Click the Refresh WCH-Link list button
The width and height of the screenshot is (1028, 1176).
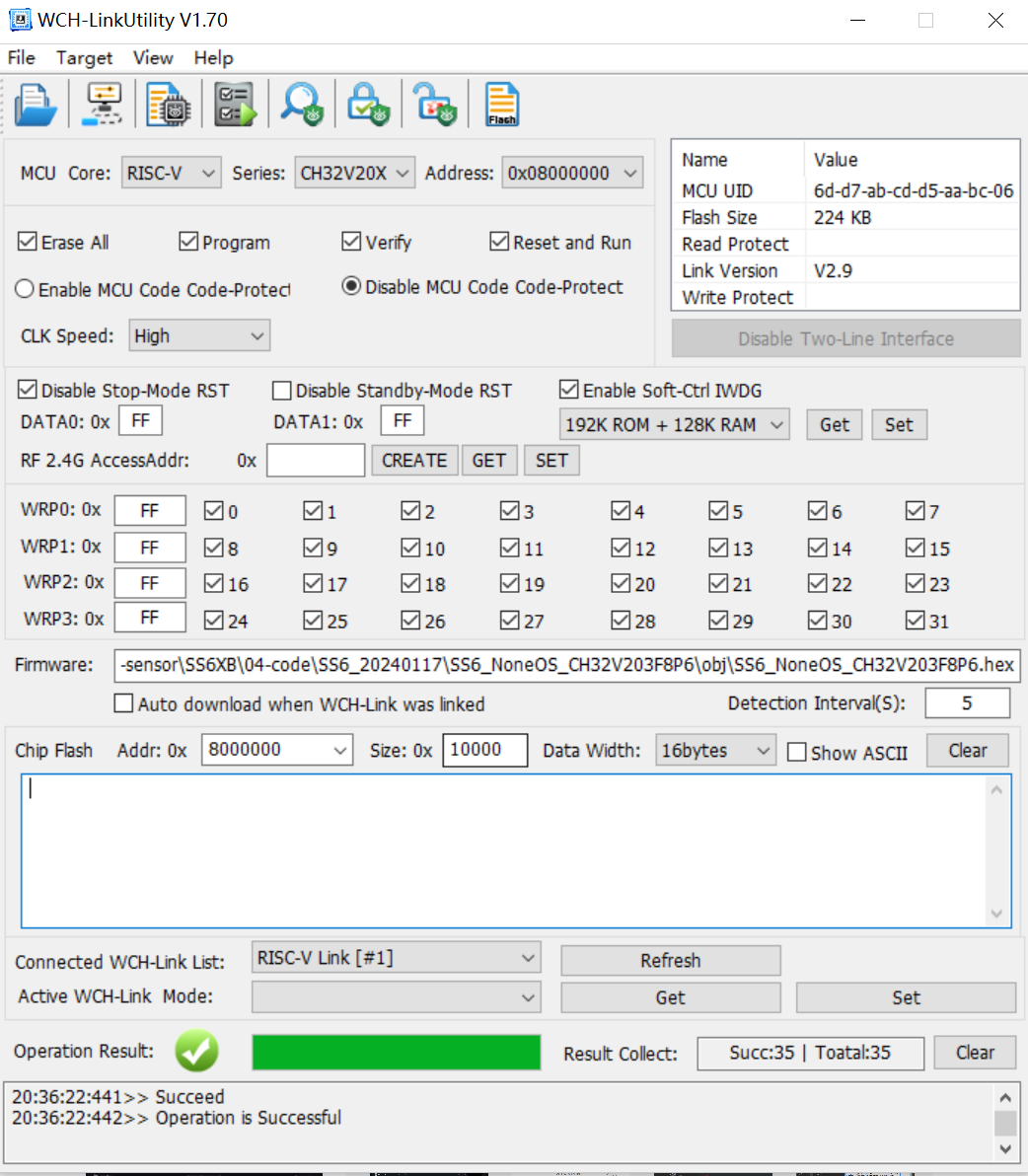tap(670, 960)
